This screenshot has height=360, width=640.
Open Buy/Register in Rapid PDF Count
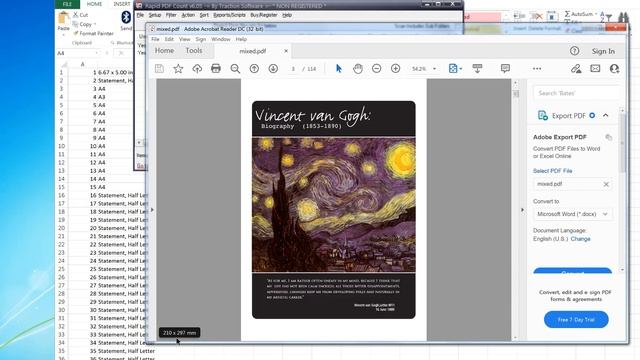pyautogui.click(x=264, y=15)
